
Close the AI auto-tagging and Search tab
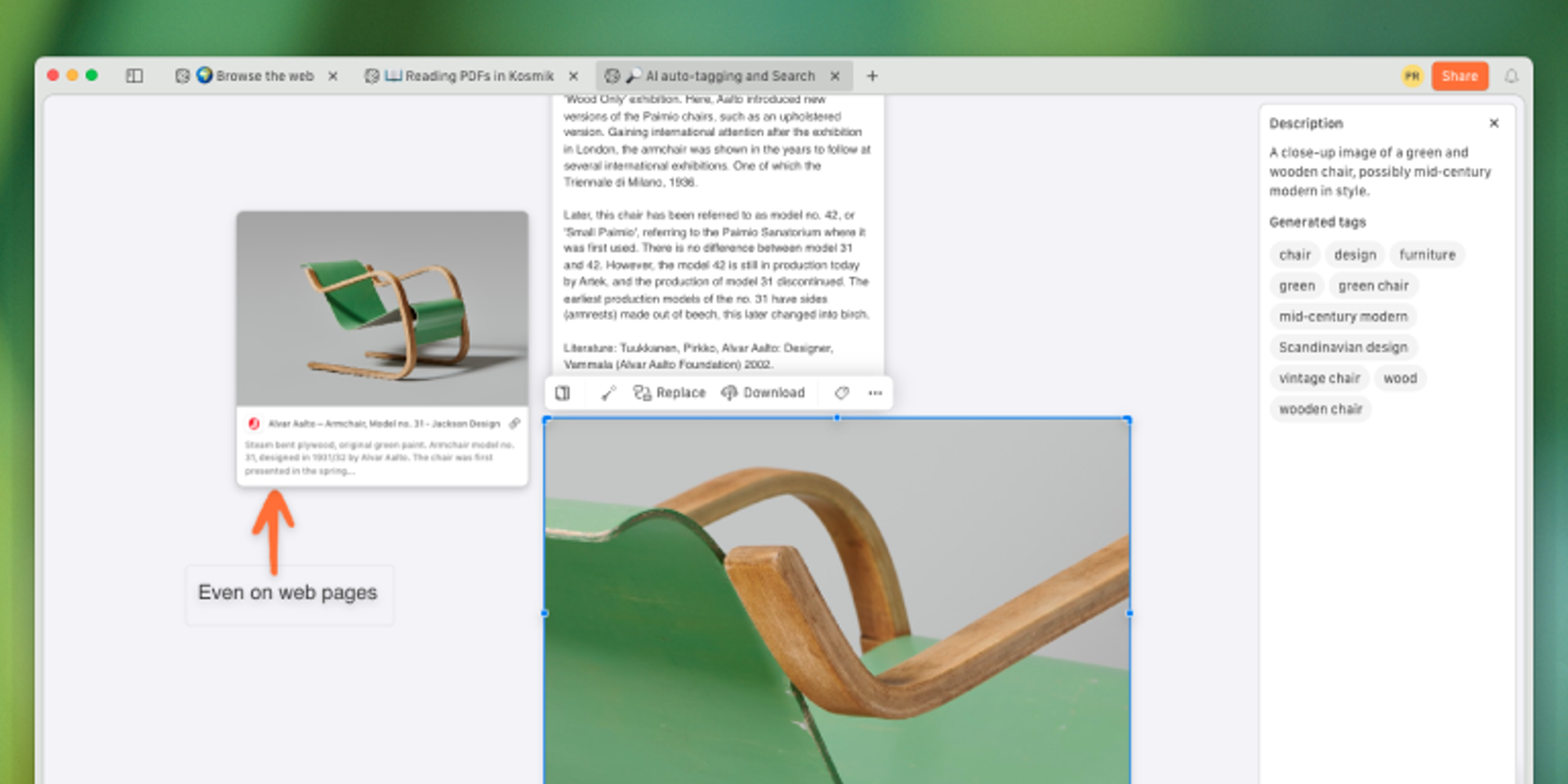click(x=835, y=76)
